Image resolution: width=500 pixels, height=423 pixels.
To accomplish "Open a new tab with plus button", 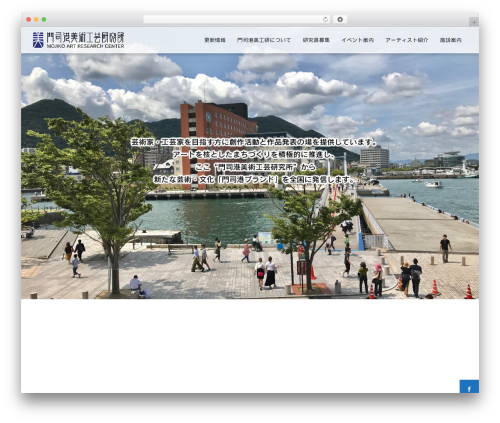I will [474, 22].
